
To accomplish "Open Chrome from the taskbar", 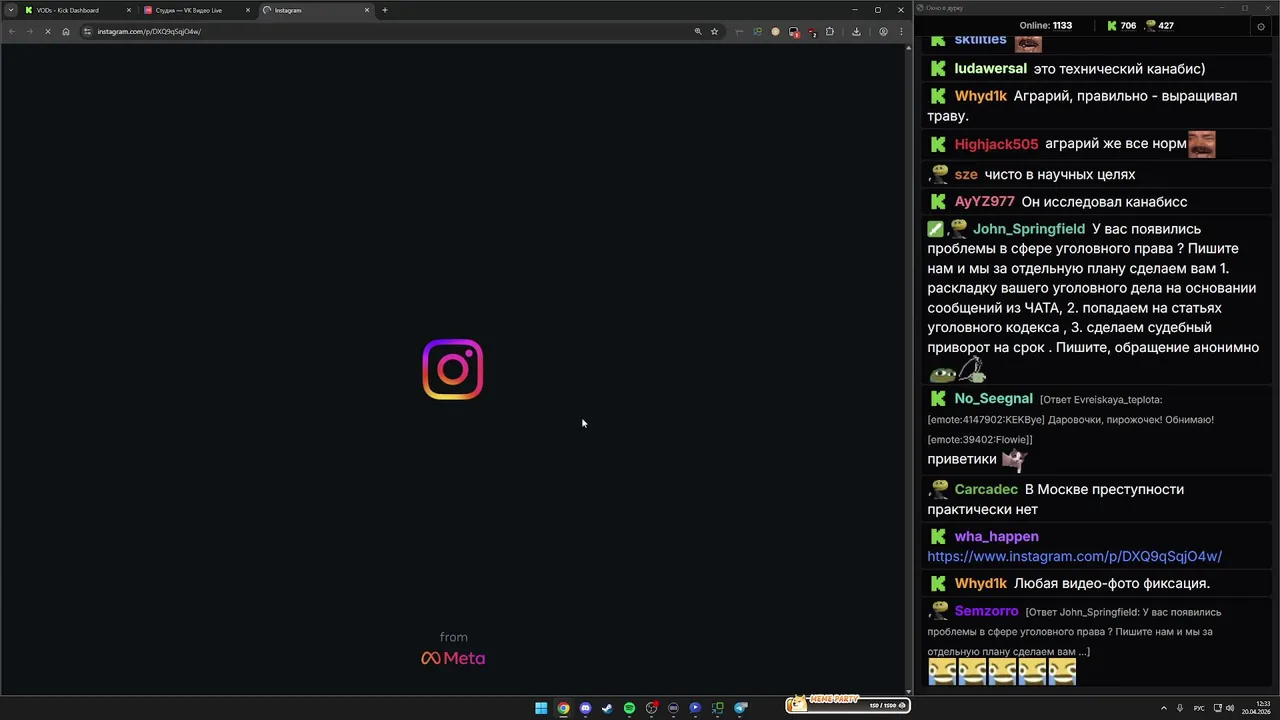I will coord(563,708).
